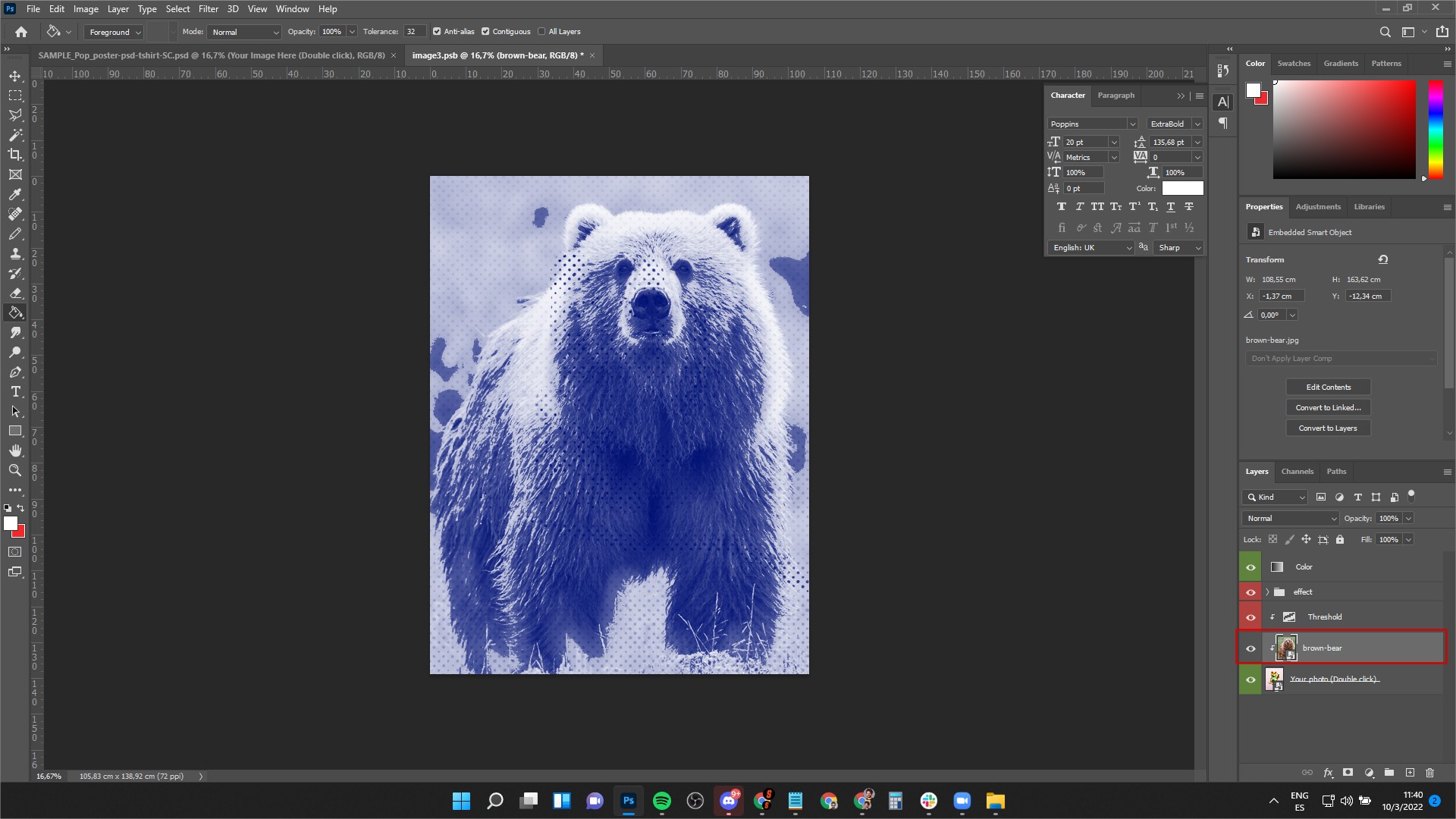Enable Anti-alias checkbox in options bar
The height and width of the screenshot is (819, 1456).
pos(436,31)
